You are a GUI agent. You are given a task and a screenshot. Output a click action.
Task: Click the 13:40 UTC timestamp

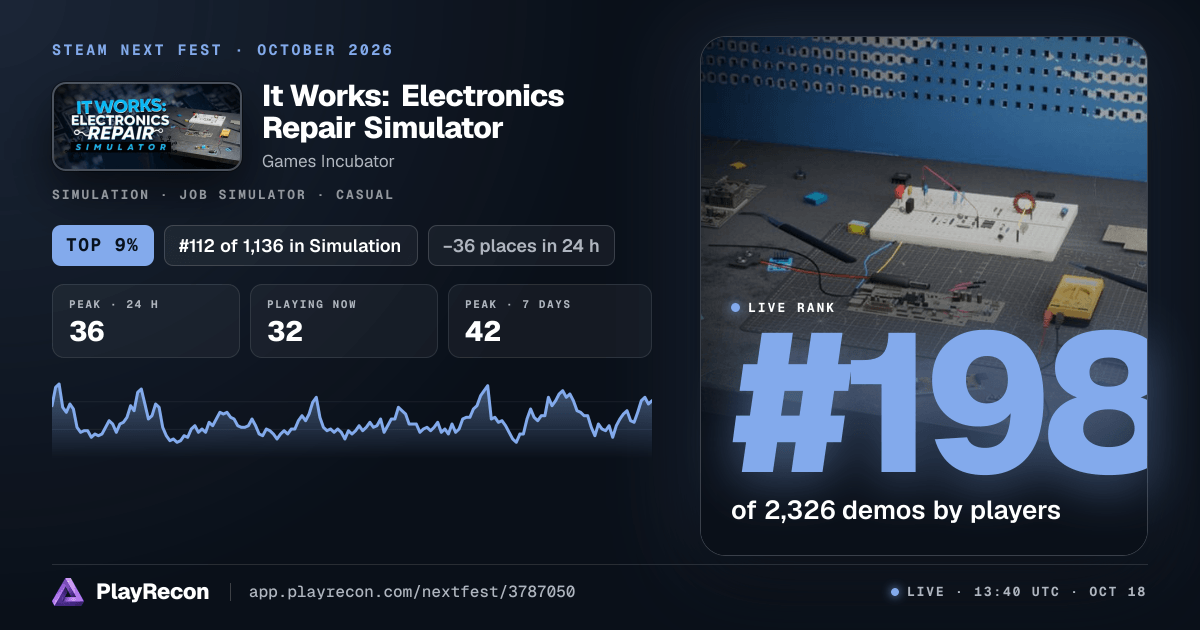pyautogui.click(x=1016, y=592)
